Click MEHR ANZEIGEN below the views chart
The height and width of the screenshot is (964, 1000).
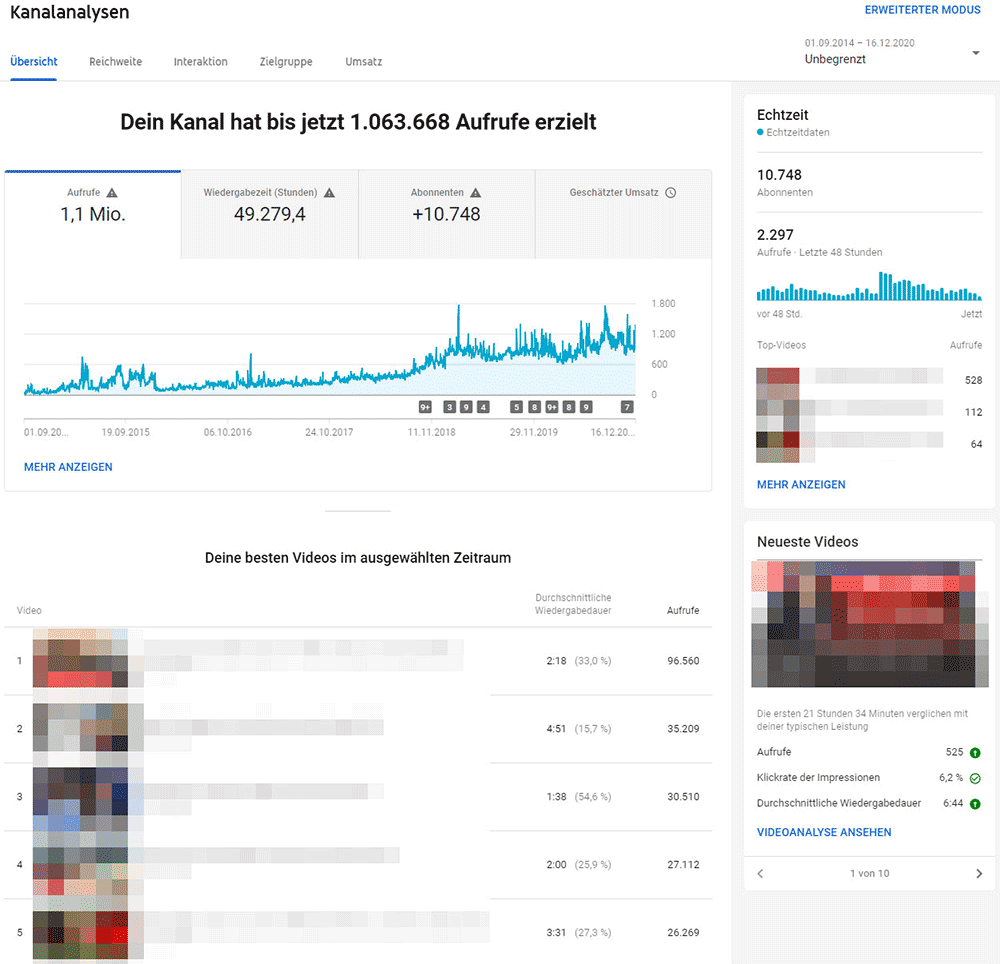(68, 466)
